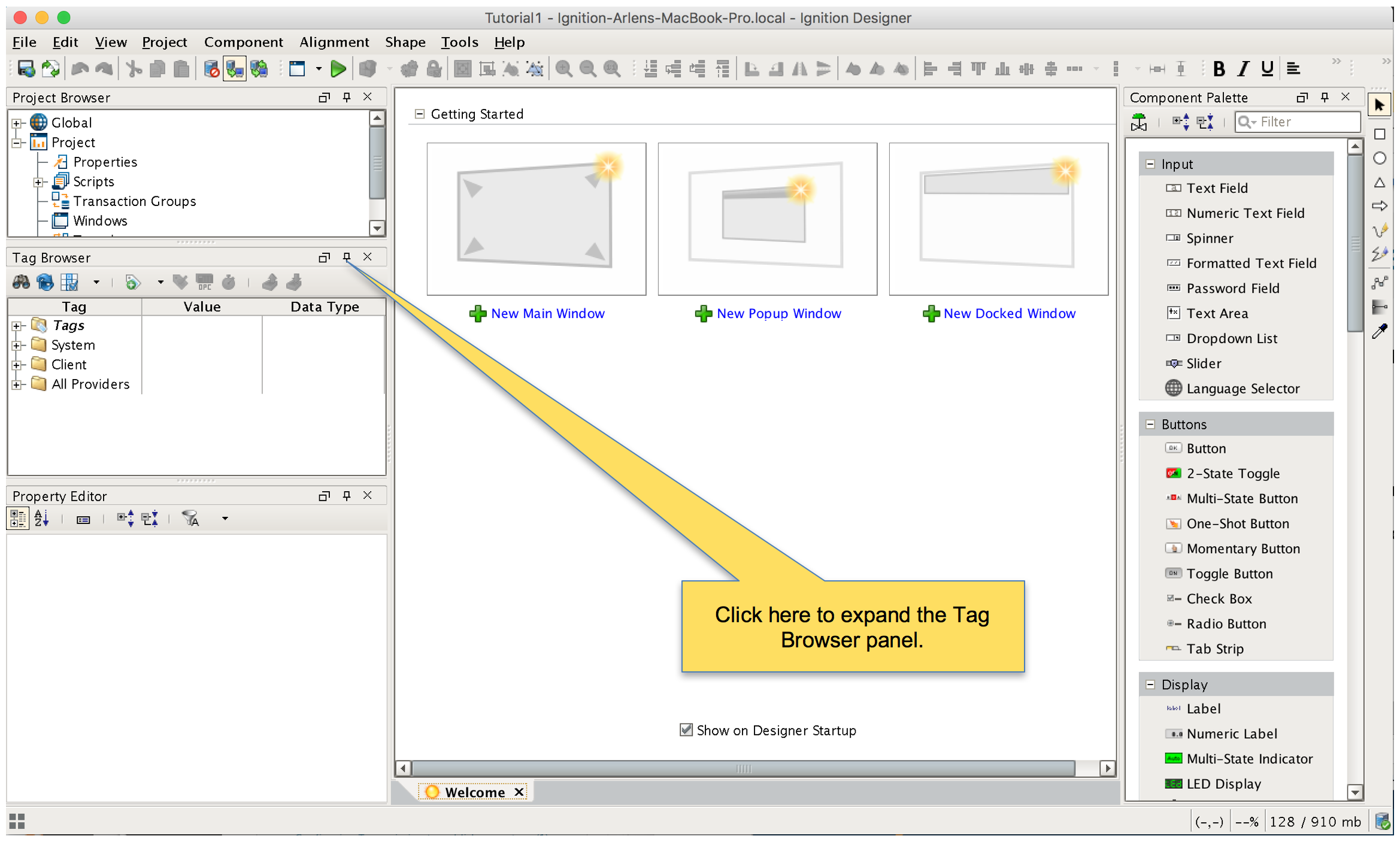Viewport: 1400px width, 842px height.
Task: Expand the System folder in Tag Browser
Action: (17, 346)
